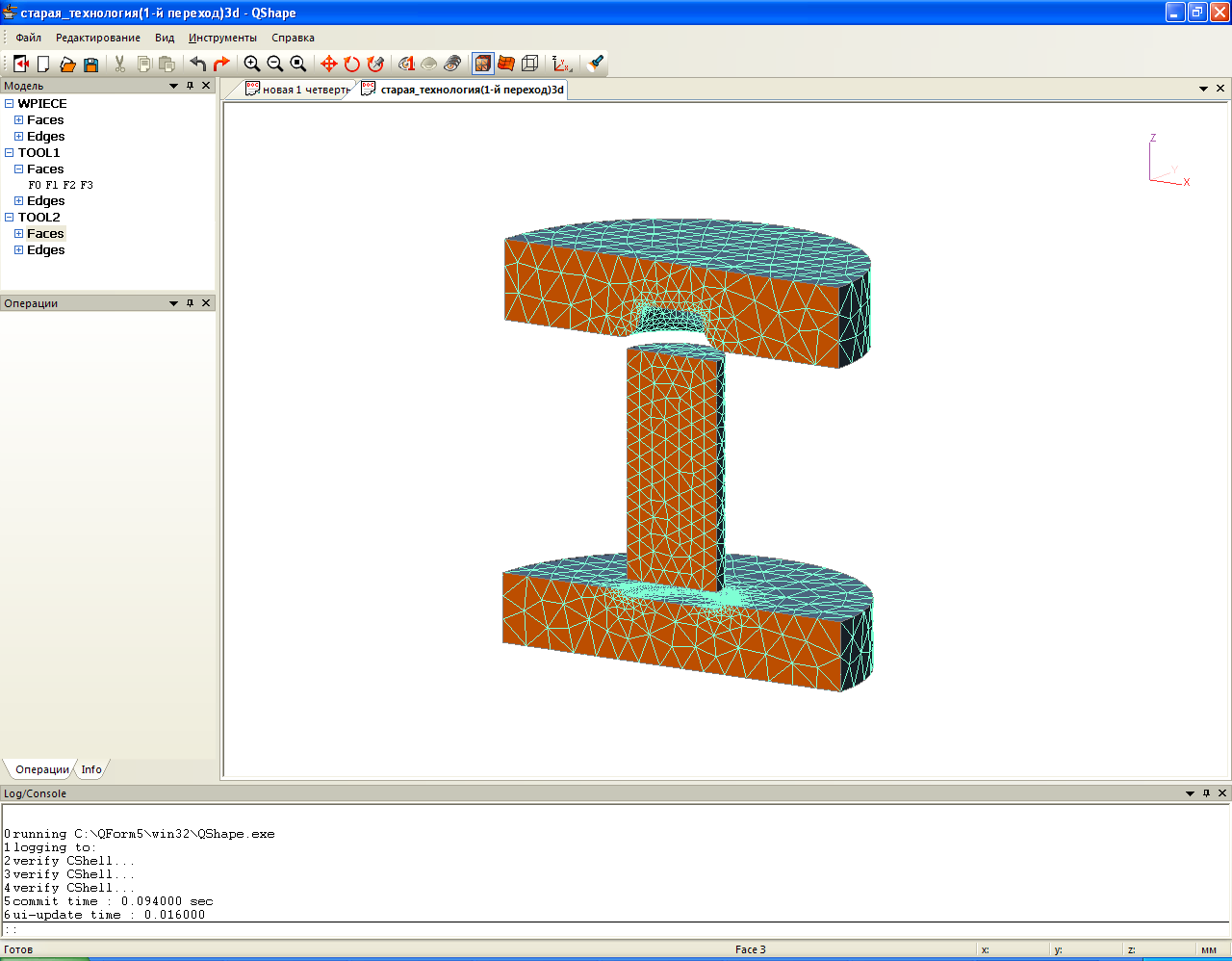Click the brush clean-up tool icon
This screenshot has height=961, width=1232.
[596, 64]
